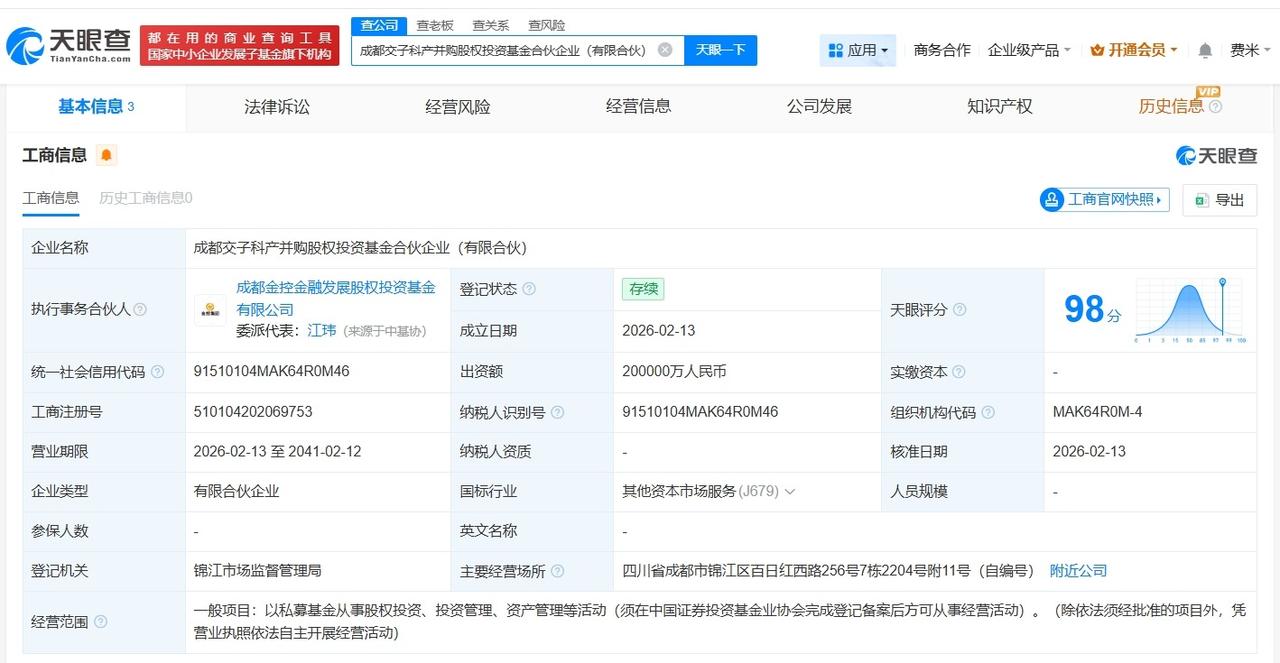The image size is (1280, 663).
Task: Click the company logo beside 成都金控金融发展
Action: point(209,311)
